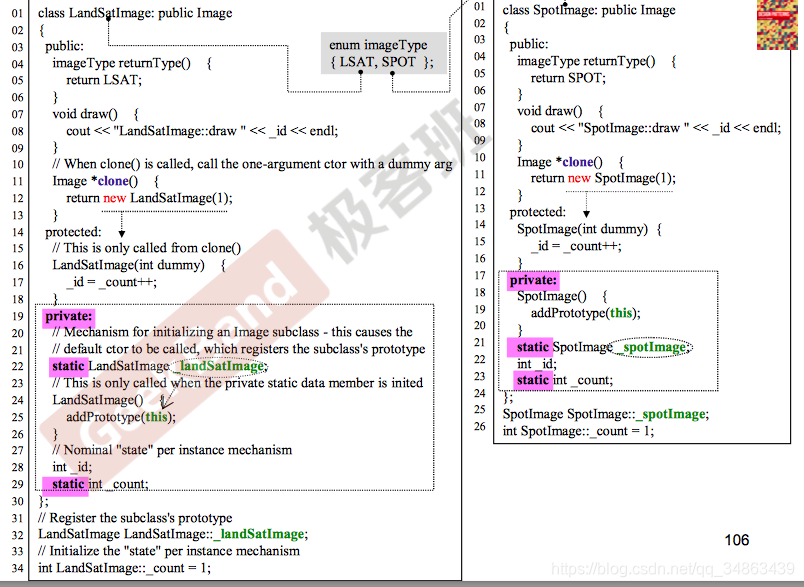The height and width of the screenshot is (587, 804).
Task: Click circled '_spotImage' static member
Action: pos(652,347)
